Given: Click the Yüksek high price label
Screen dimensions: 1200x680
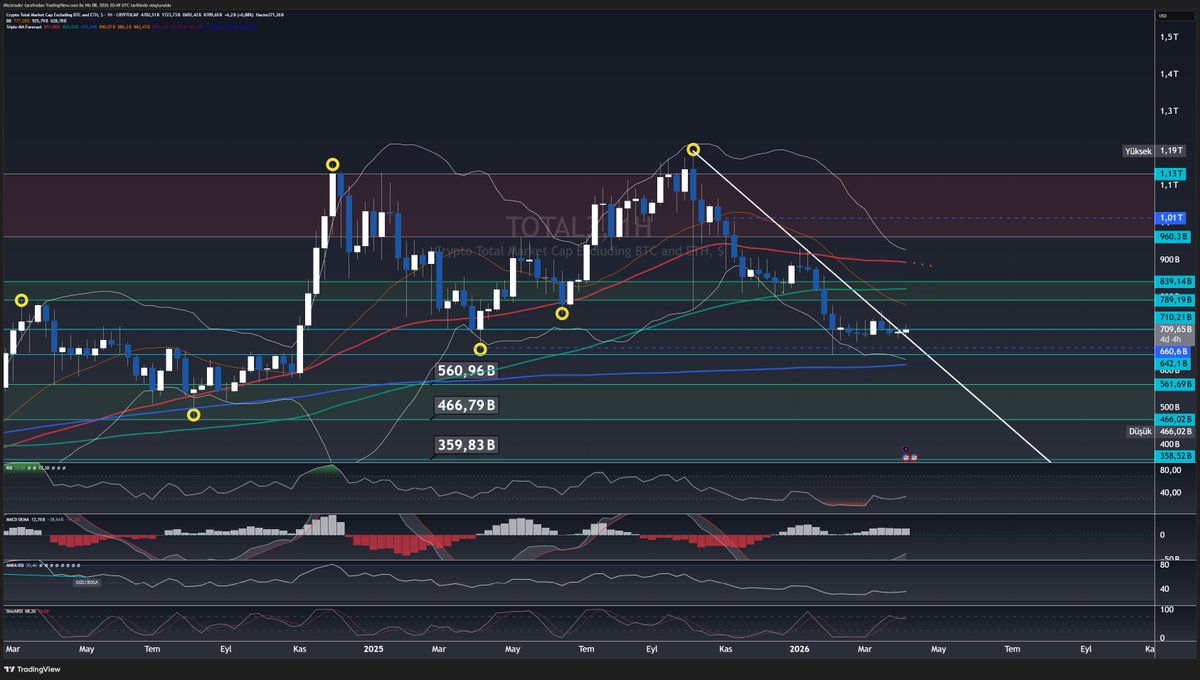Looking at the screenshot, I should tap(1137, 151).
